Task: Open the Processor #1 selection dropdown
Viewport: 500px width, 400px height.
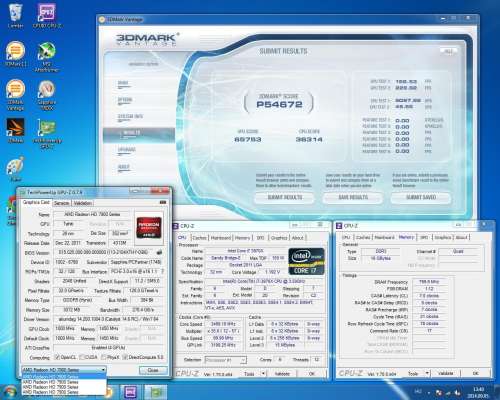Action: click(x=225, y=360)
